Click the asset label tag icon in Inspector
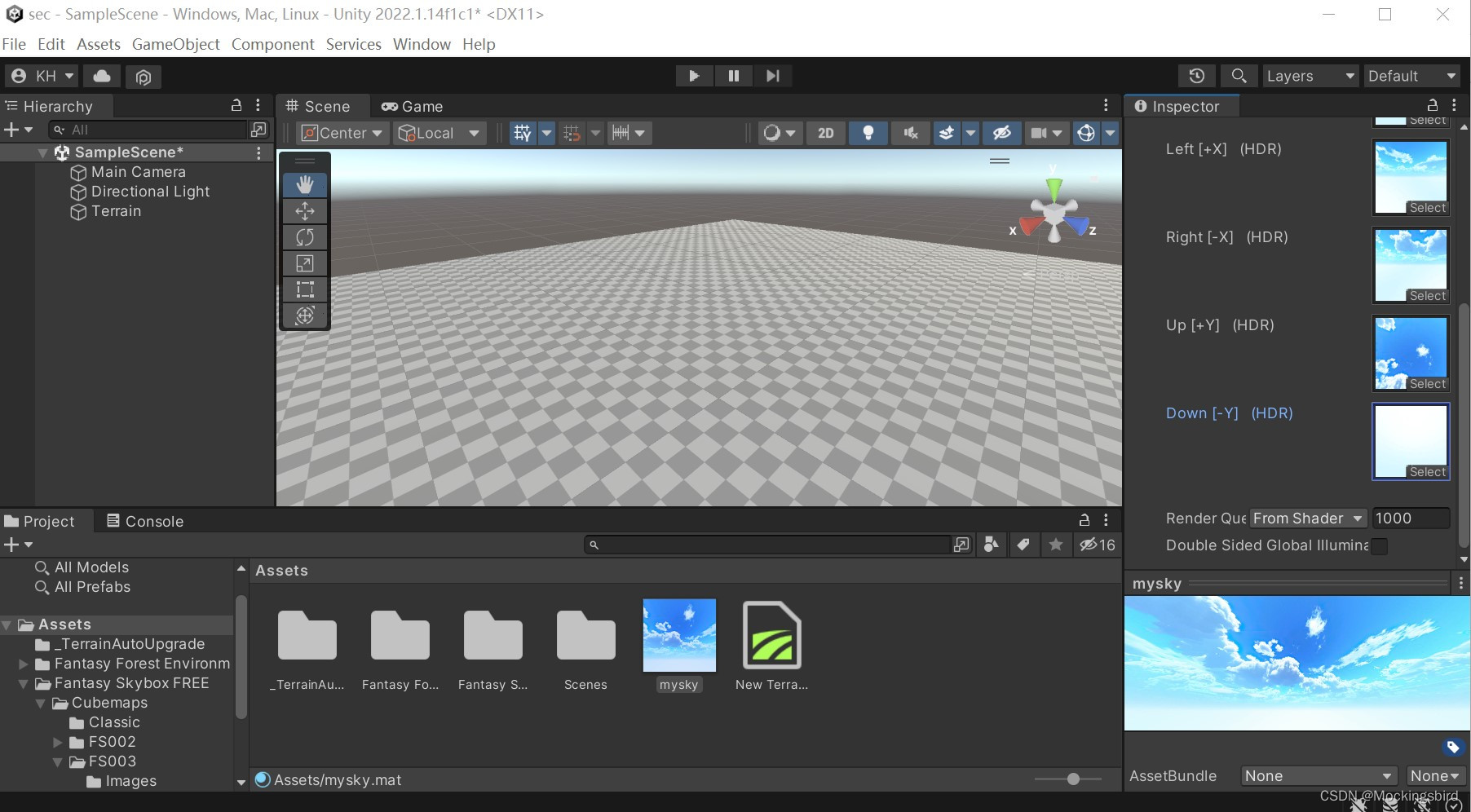This screenshot has height=812, width=1471. click(1453, 747)
